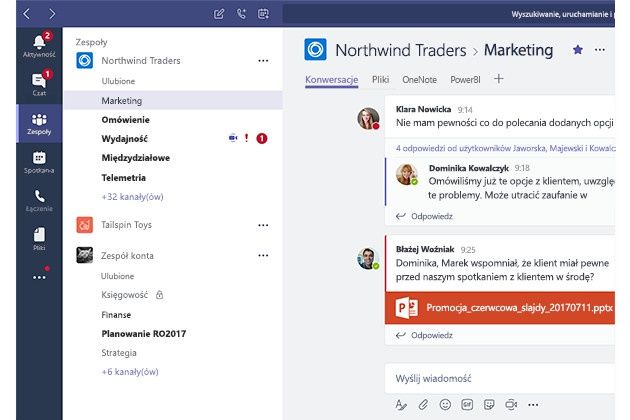
Task: Open Promocja_czerwcowa_slajdy_20170711.pptx attachment
Action: pyautogui.click(x=500, y=308)
